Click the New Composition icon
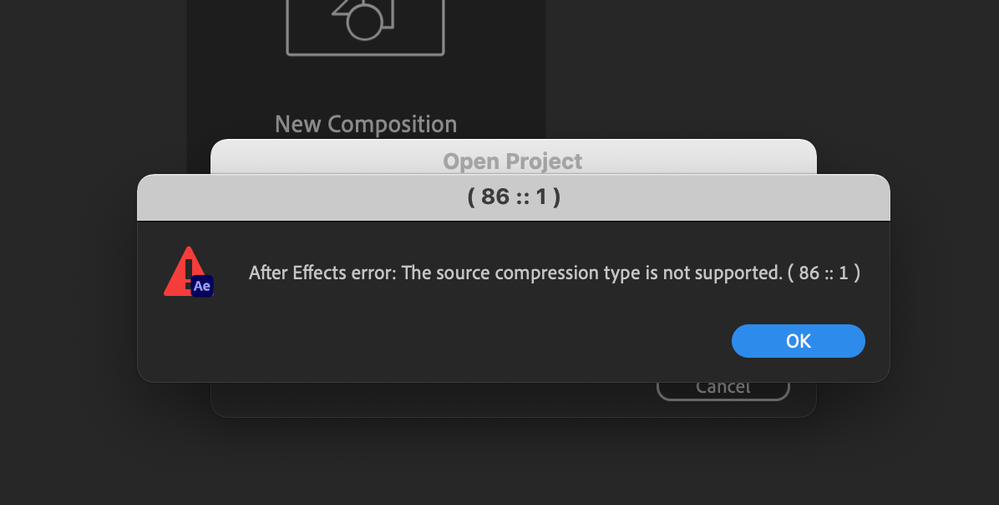The width and height of the screenshot is (999, 505). pos(365,25)
